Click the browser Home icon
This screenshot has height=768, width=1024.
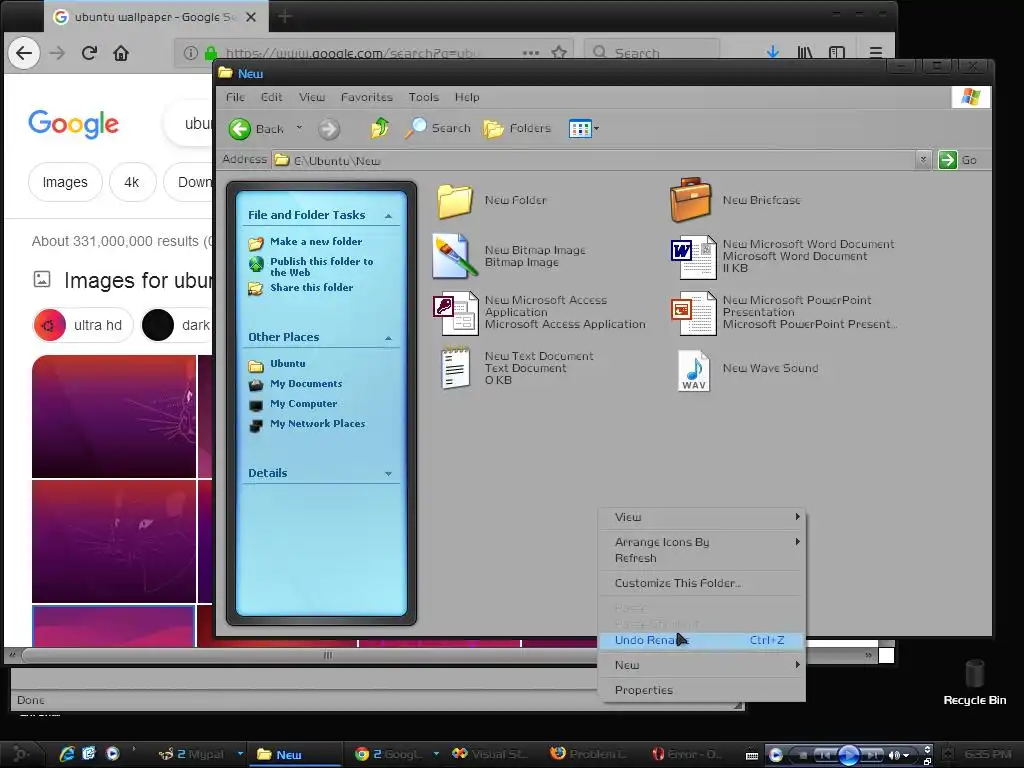tap(121, 53)
